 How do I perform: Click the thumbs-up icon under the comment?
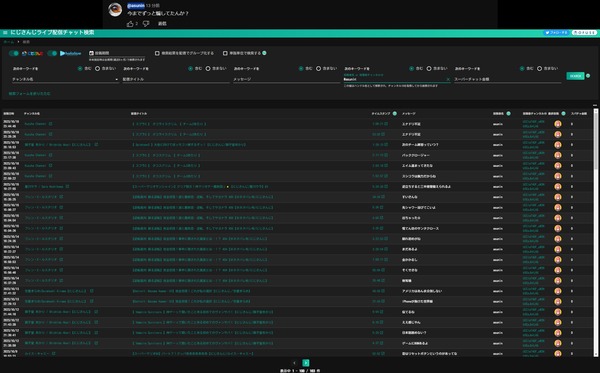[130, 24]
